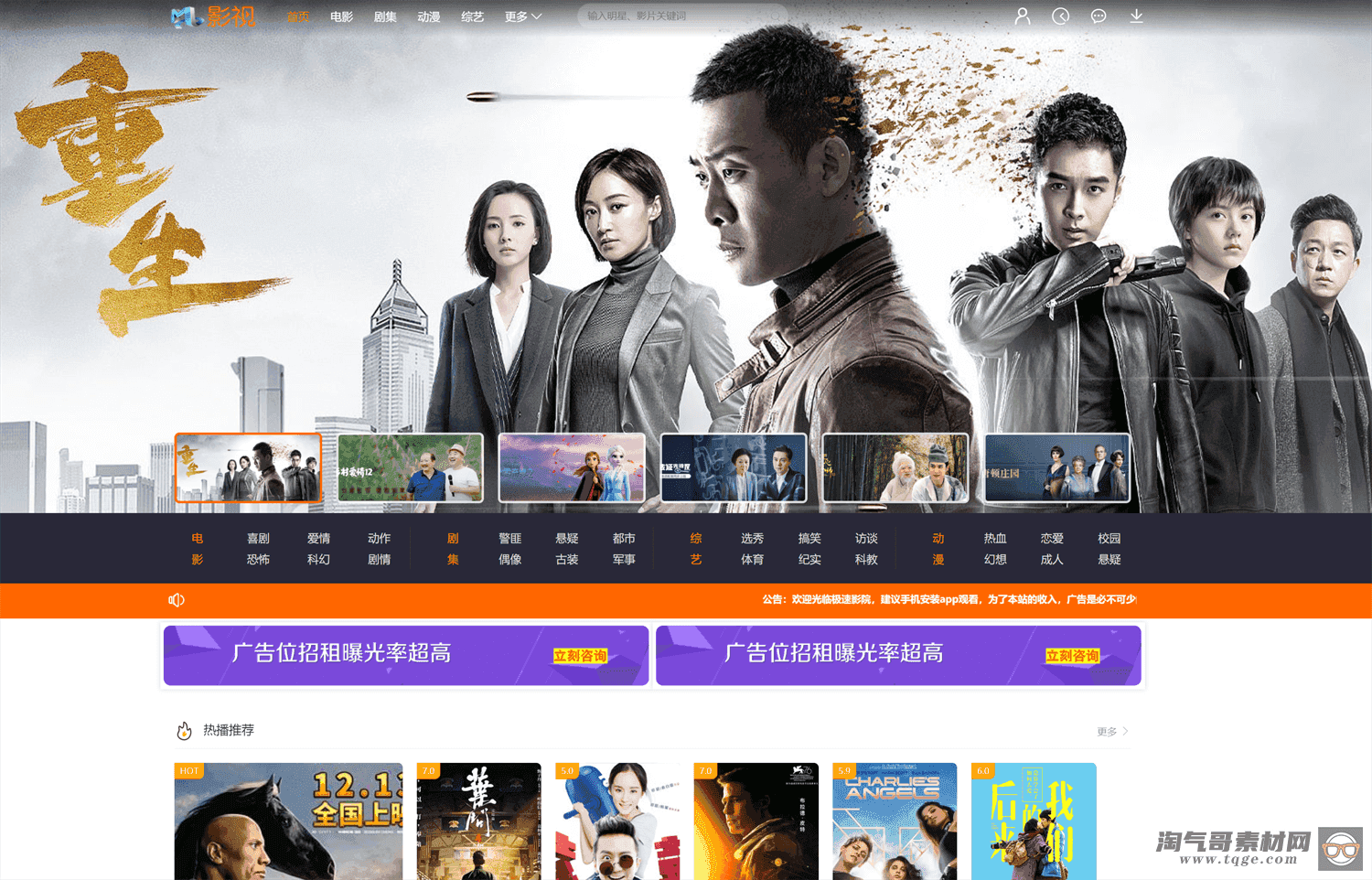This screenshot has width=1372, height=880.
Task: Open the comedy poster rated 5.0
Action: (617, 821)
